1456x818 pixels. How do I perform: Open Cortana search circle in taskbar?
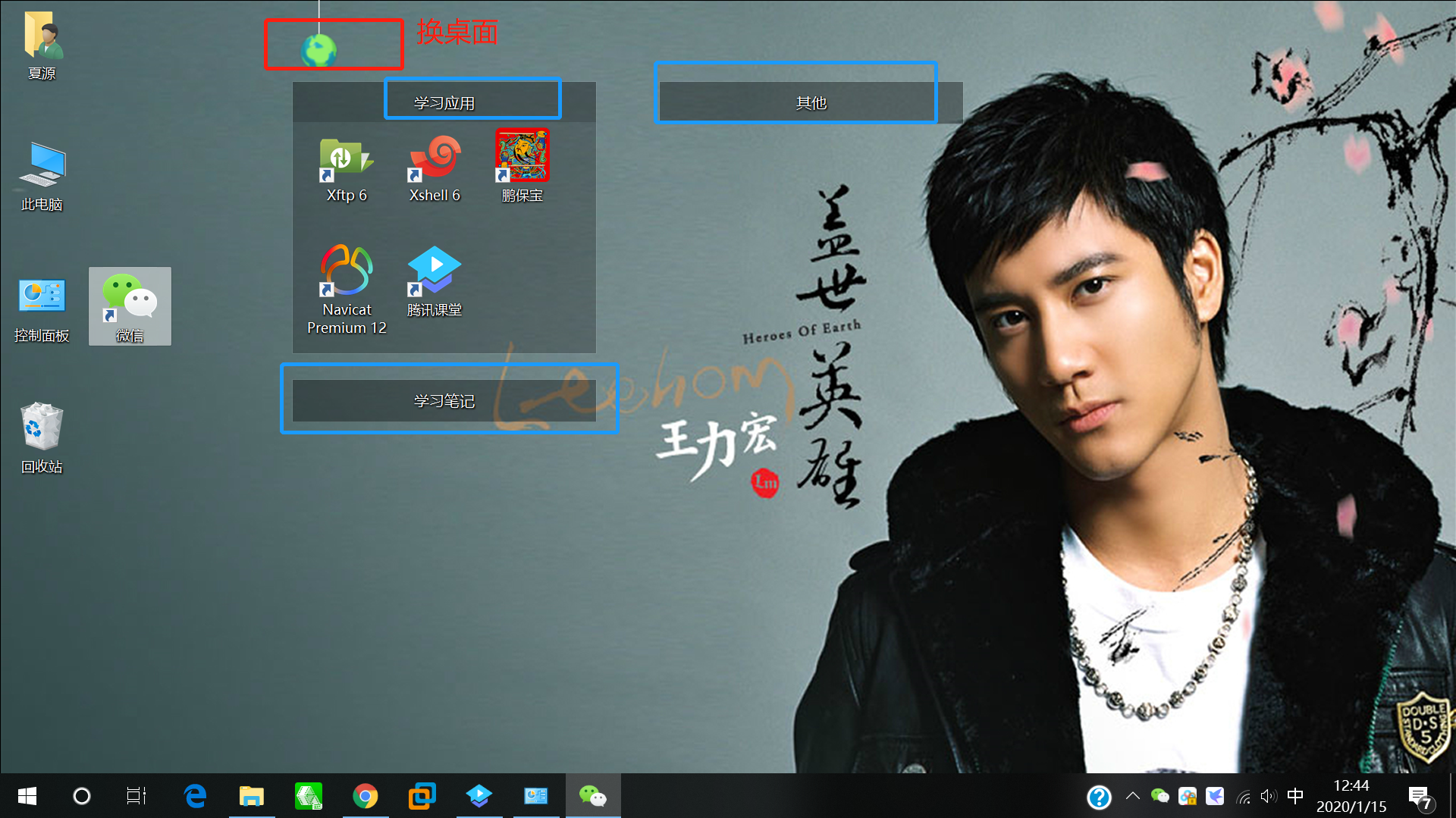[82, 796]
